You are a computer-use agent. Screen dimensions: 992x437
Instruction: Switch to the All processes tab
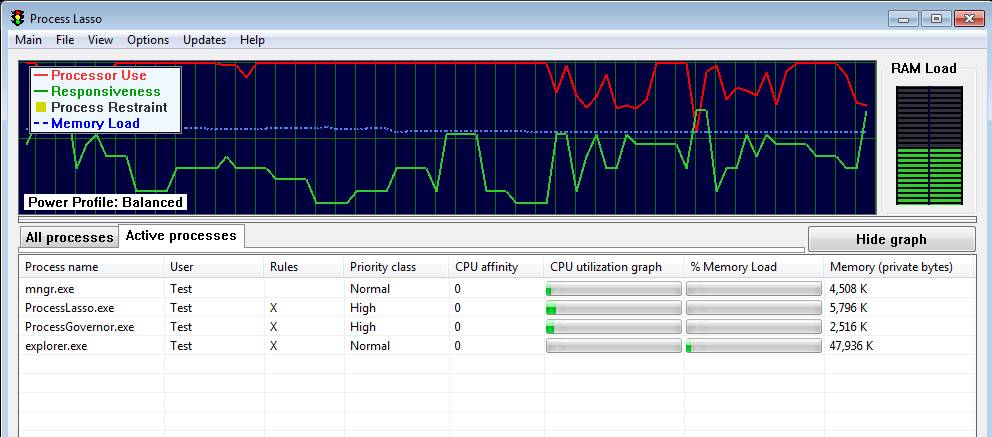[69, 238]
